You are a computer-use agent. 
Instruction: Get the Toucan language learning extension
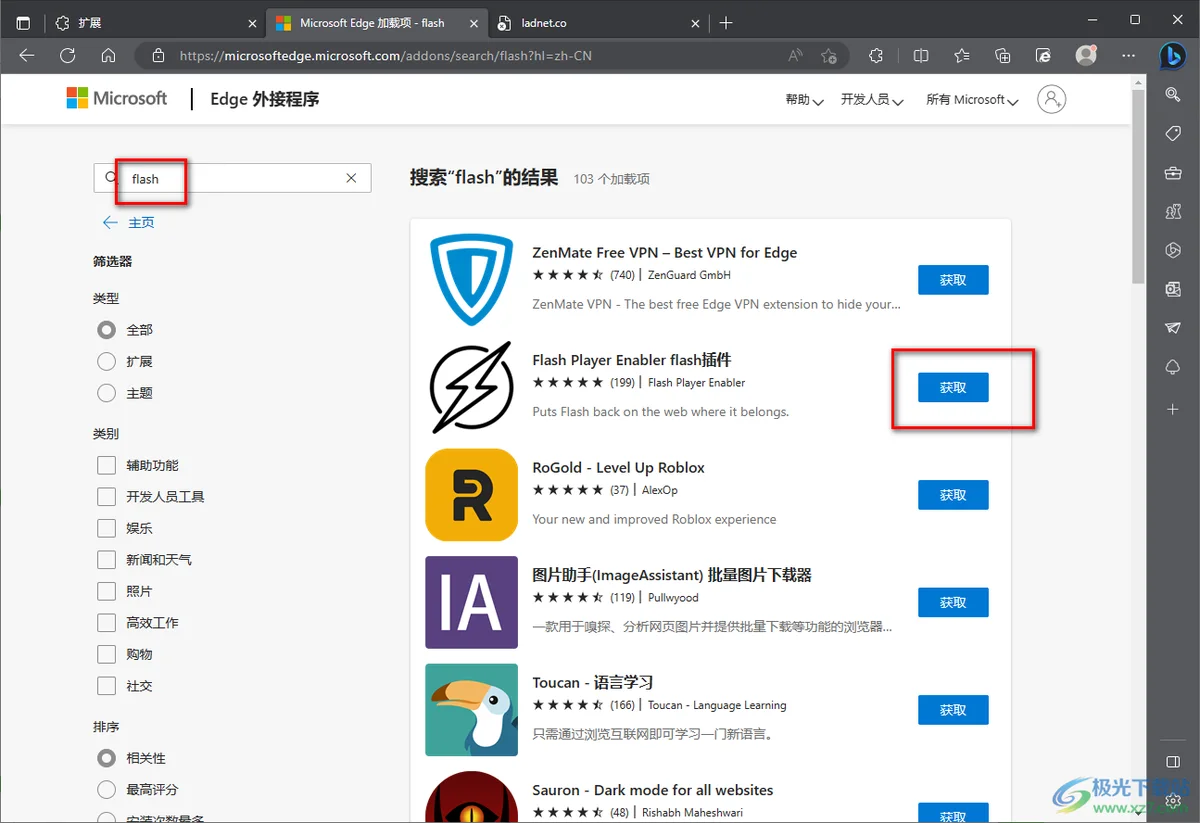click(953, 710)
